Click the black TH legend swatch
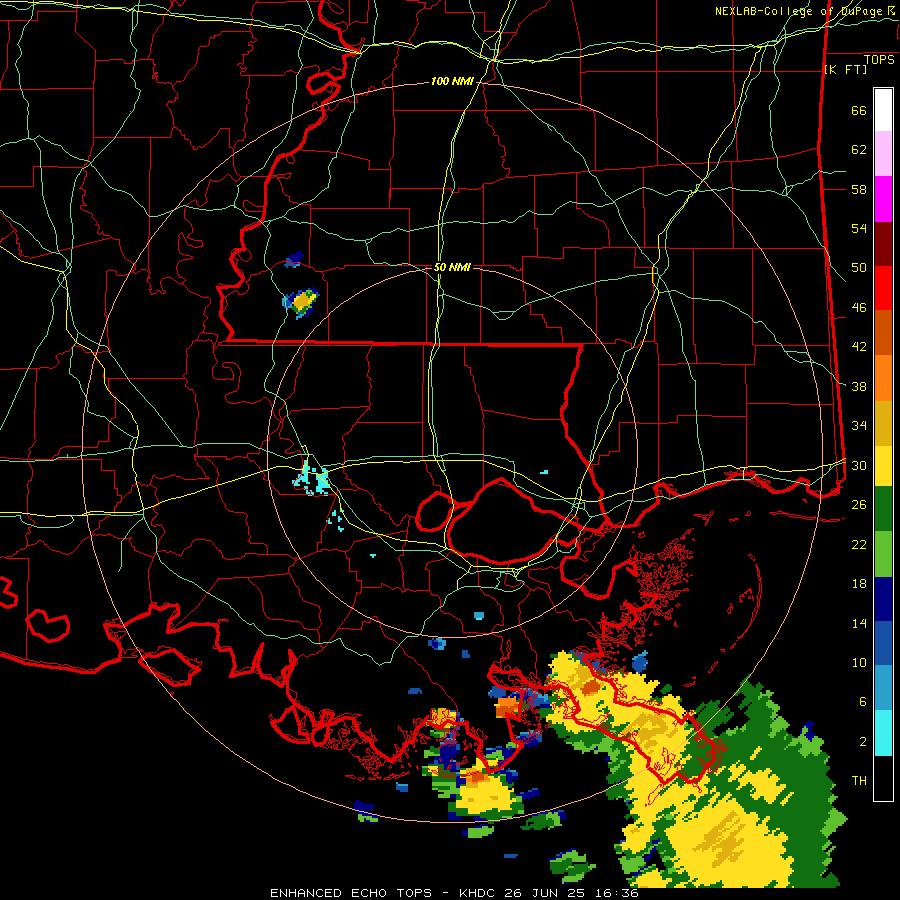The height and width of the screenshot is (900, 900). point(883,778)
